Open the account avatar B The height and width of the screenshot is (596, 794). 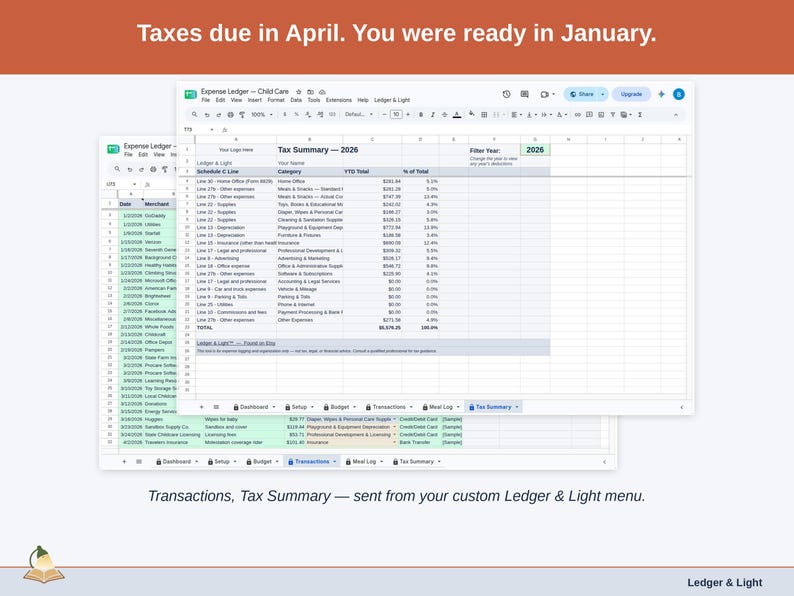click(679, 94)
